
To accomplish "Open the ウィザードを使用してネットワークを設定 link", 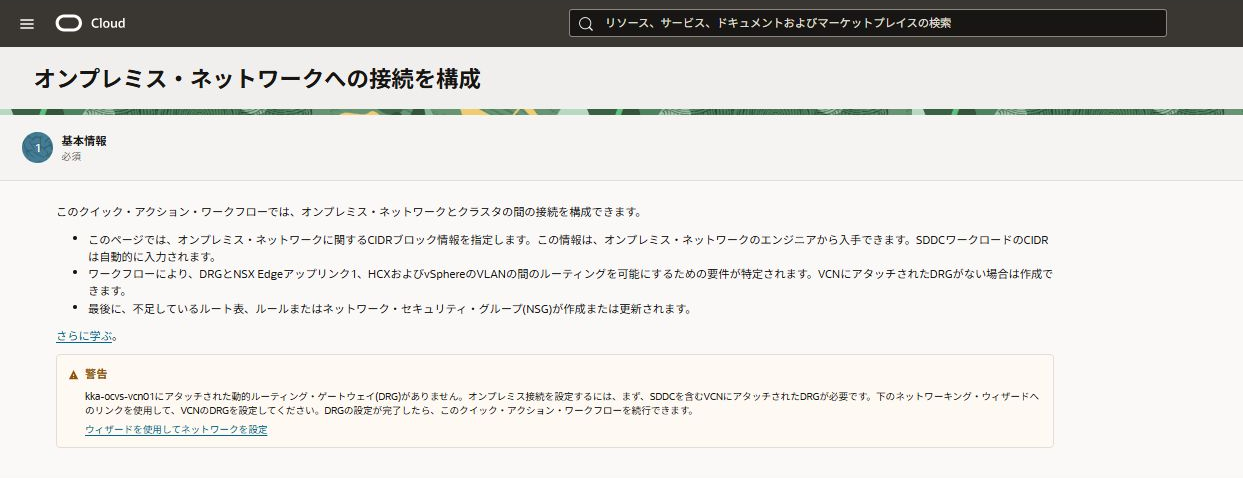I will tap(176, 429).
